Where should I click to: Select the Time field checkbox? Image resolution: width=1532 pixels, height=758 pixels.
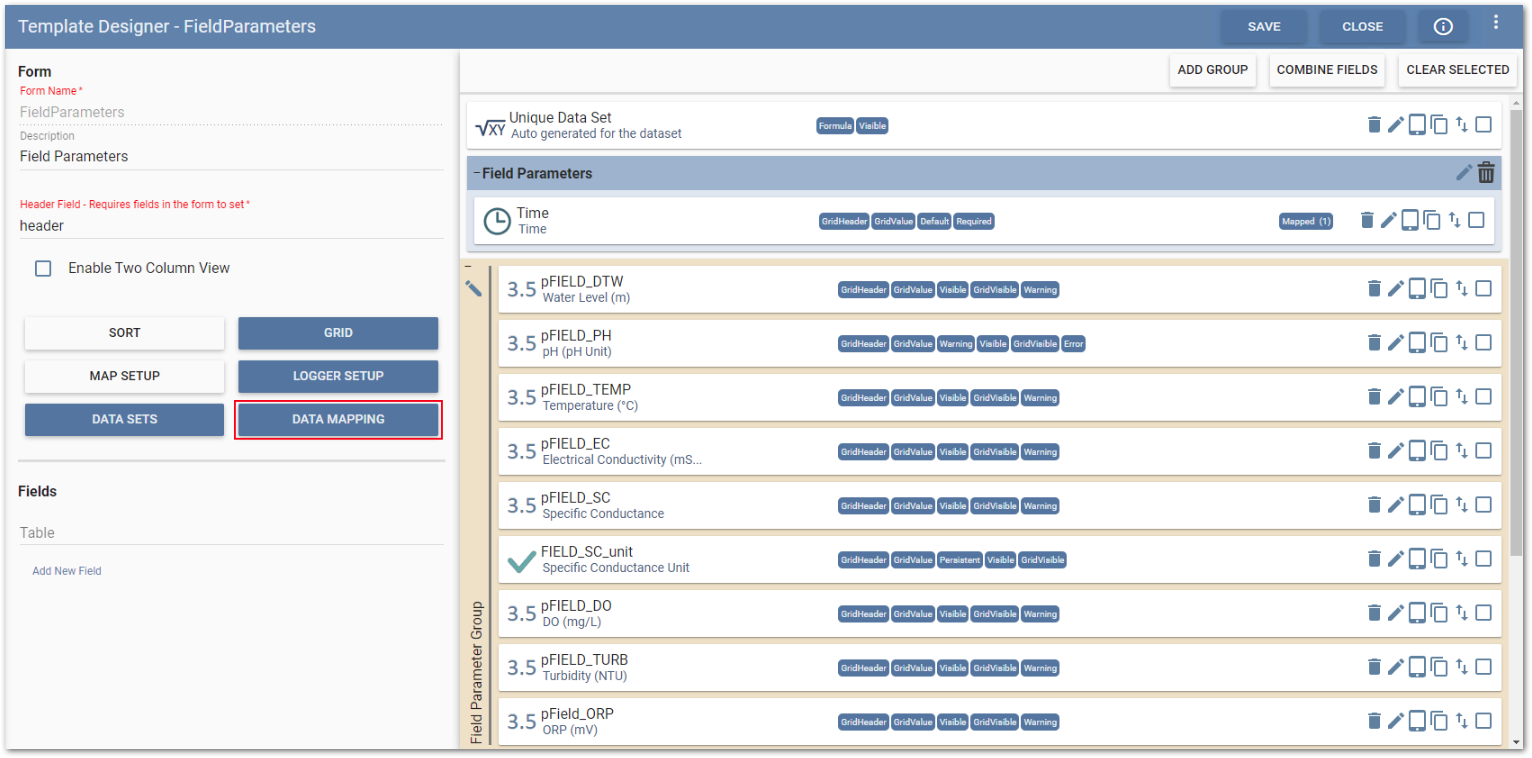(x=1476, y=220)
